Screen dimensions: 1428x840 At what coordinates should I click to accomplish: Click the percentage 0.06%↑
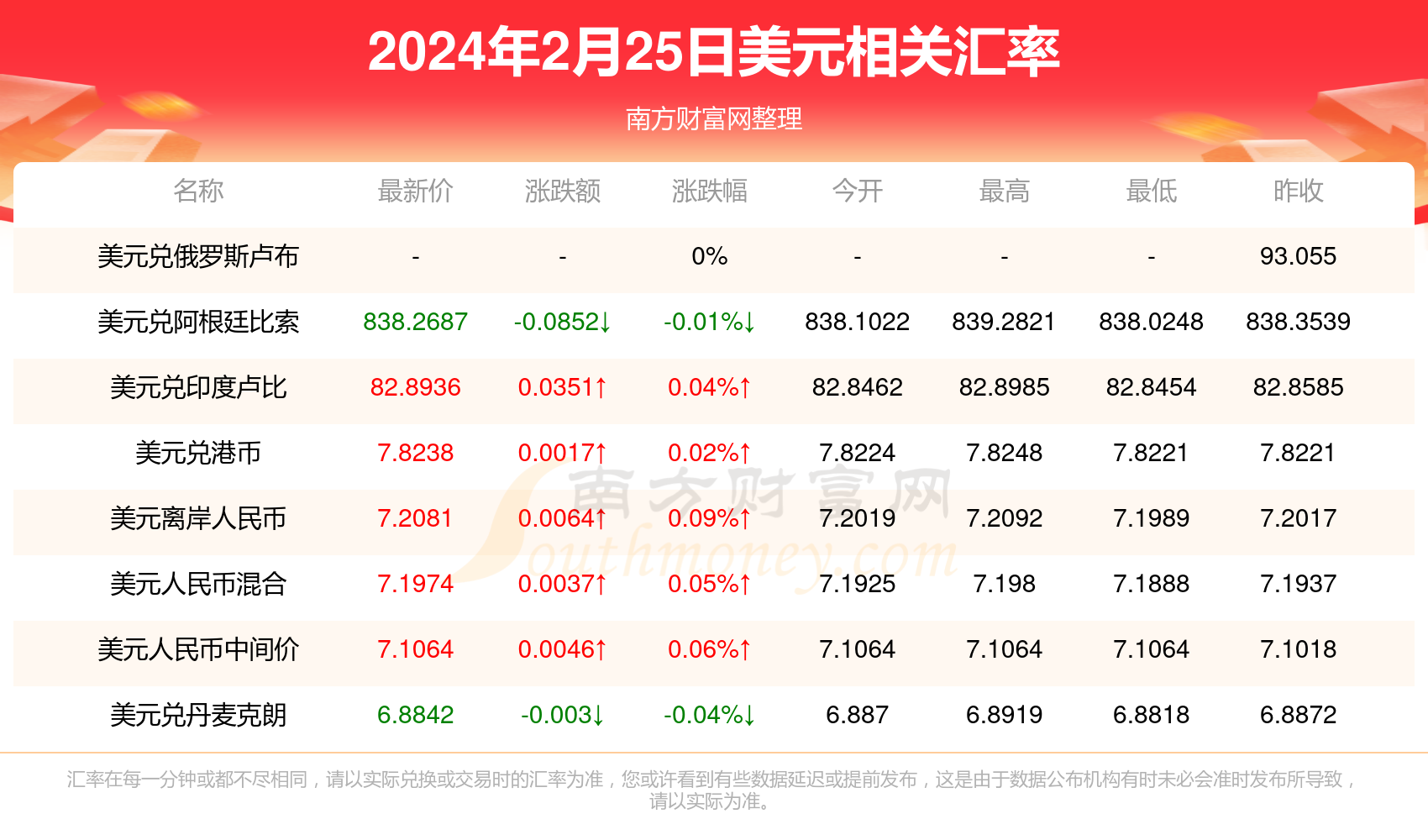pyautogui.click(x=710, y=650)
